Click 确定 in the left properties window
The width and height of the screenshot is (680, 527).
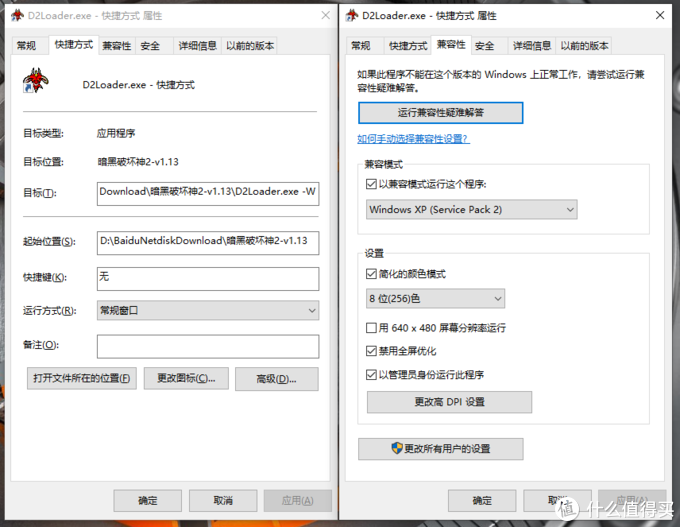tap(147, 501)
